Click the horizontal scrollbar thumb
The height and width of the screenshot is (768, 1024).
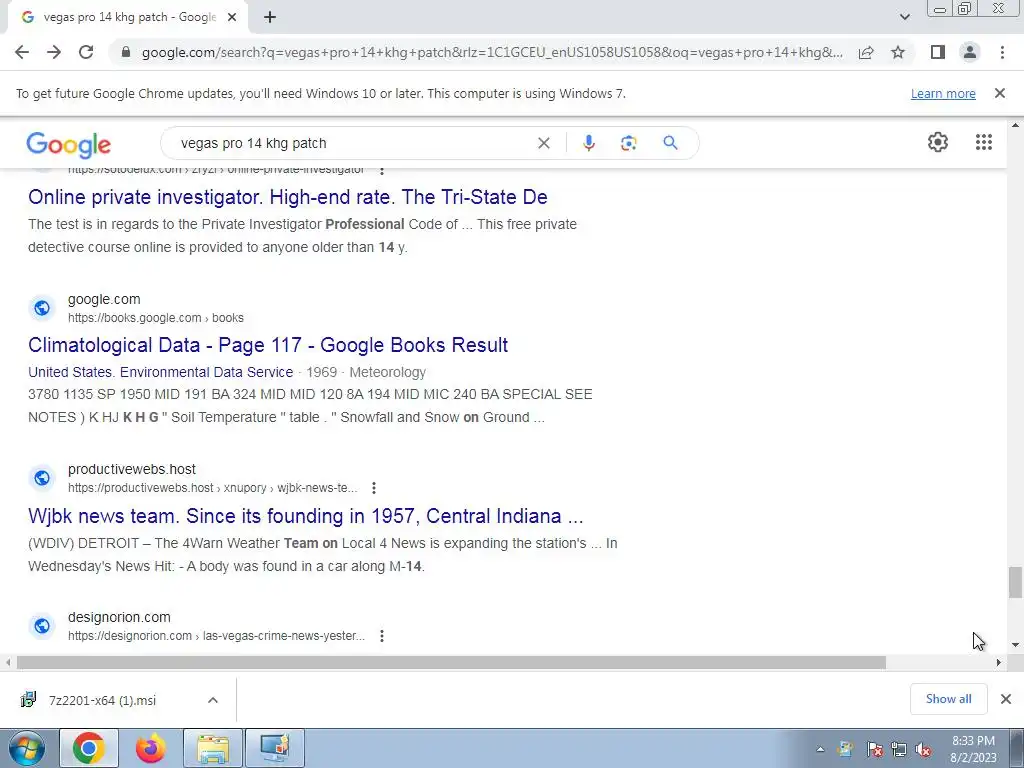451,662
